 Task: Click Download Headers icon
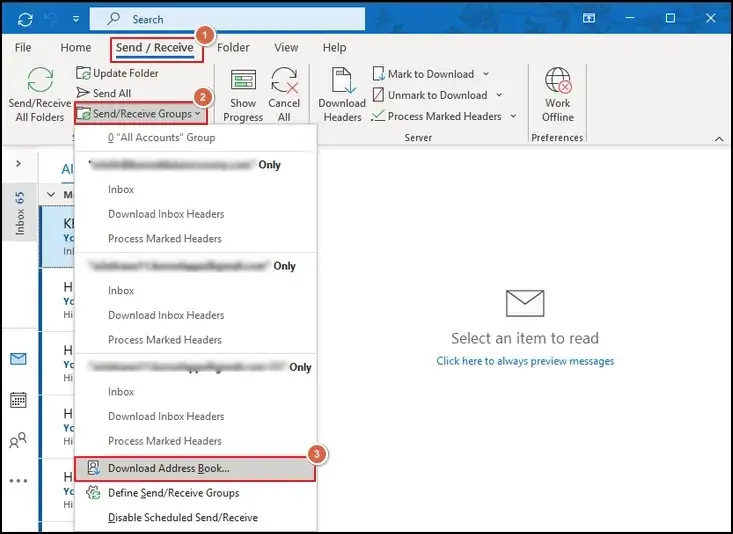point(342,80)
